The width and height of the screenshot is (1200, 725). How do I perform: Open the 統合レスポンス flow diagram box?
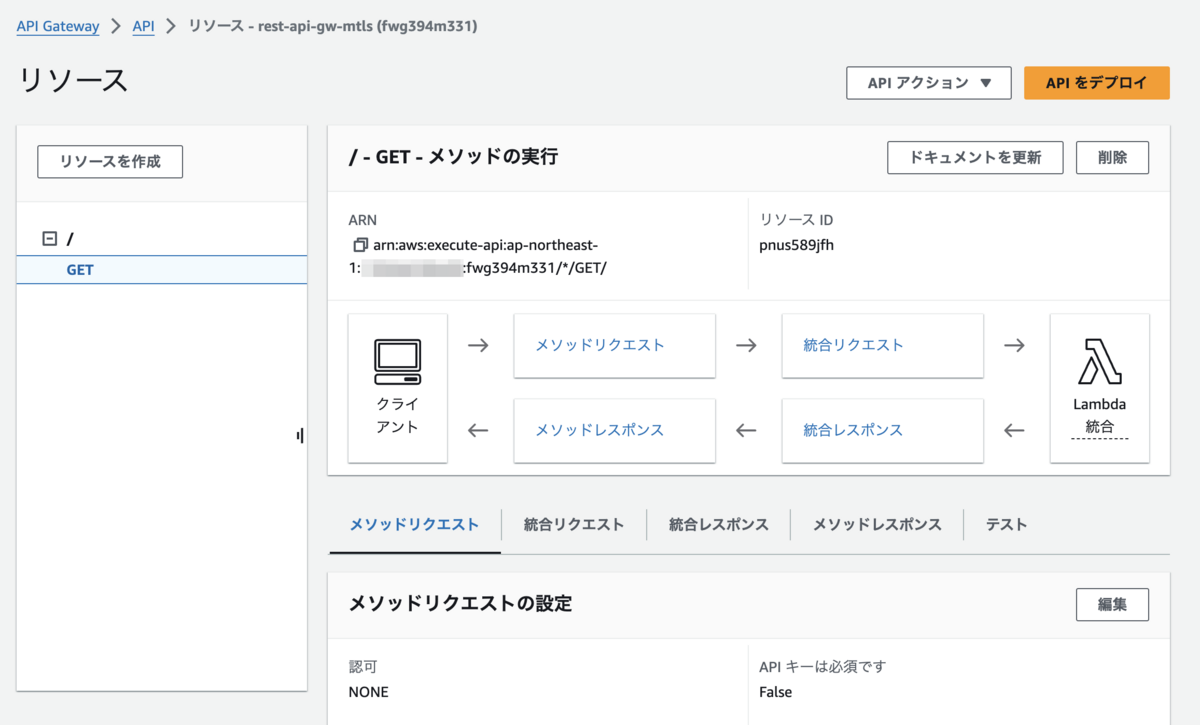click(883, 430)
